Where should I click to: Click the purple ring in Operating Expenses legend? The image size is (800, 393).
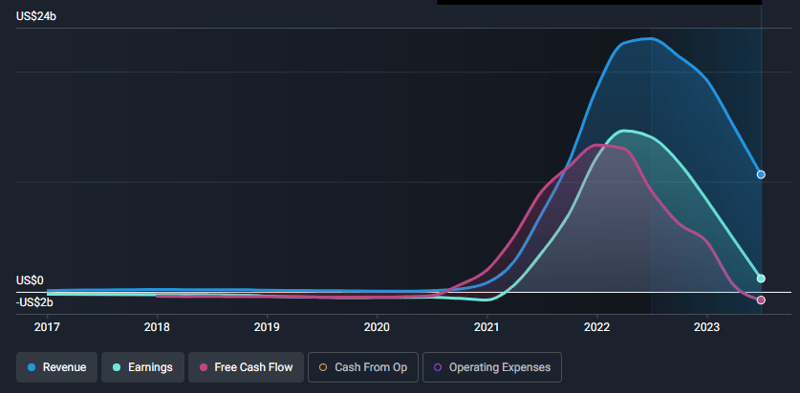[x=437, y=367]
